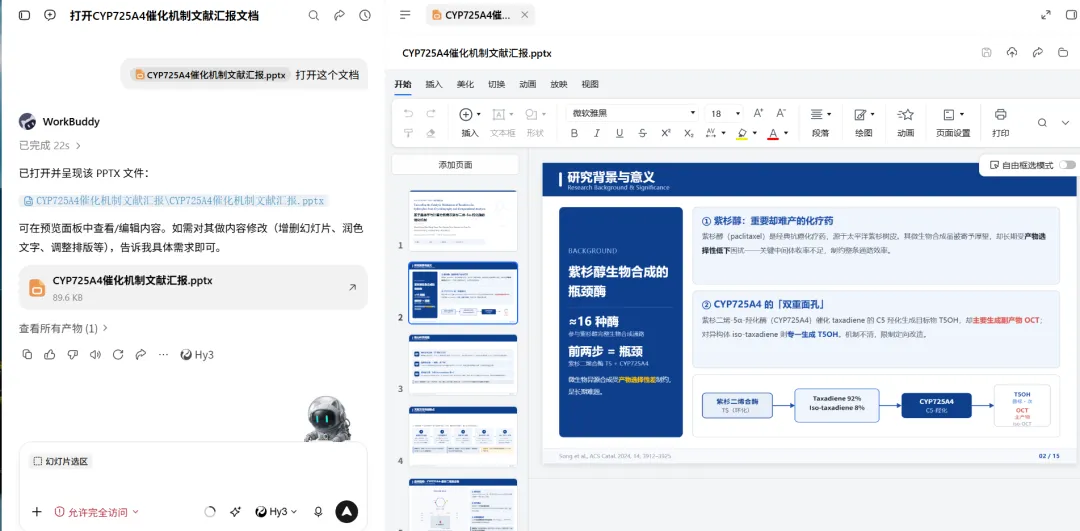Screen dimensions: 1080x531
Task: Apply italic formatting
Action: (596, 133)
